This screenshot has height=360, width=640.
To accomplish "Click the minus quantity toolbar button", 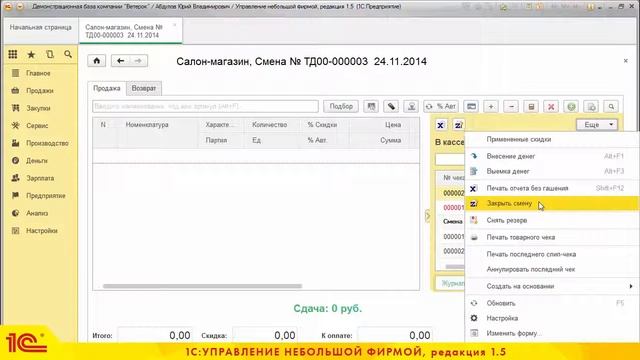I will (x=511, y=107).
